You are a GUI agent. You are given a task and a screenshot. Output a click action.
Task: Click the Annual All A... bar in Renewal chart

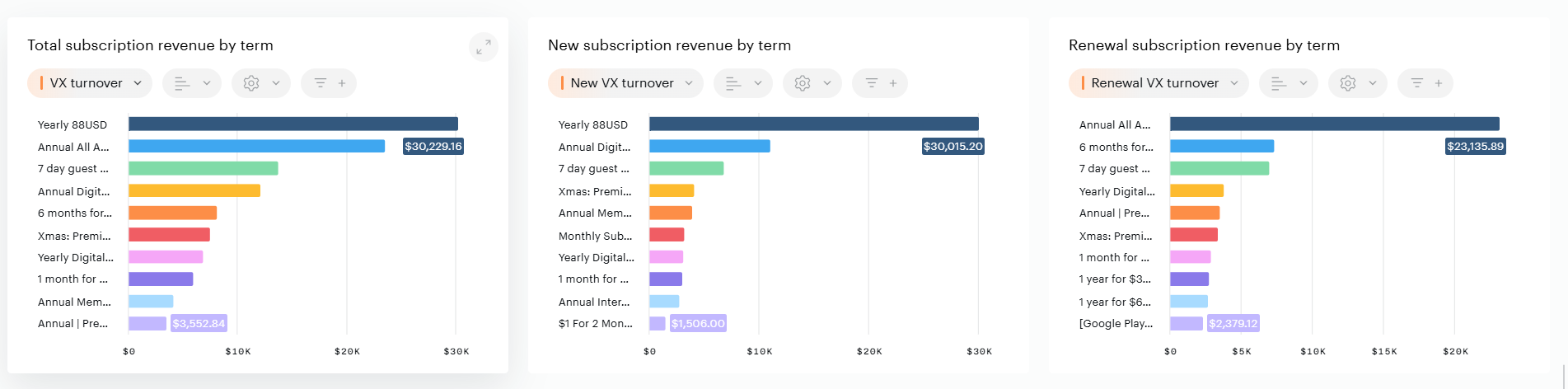pos(1334,124)
